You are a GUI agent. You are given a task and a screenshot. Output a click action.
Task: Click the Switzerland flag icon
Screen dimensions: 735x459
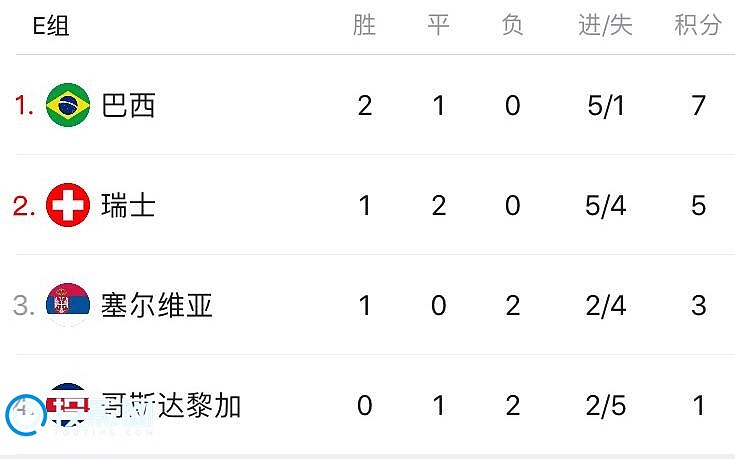pos(68,206)
